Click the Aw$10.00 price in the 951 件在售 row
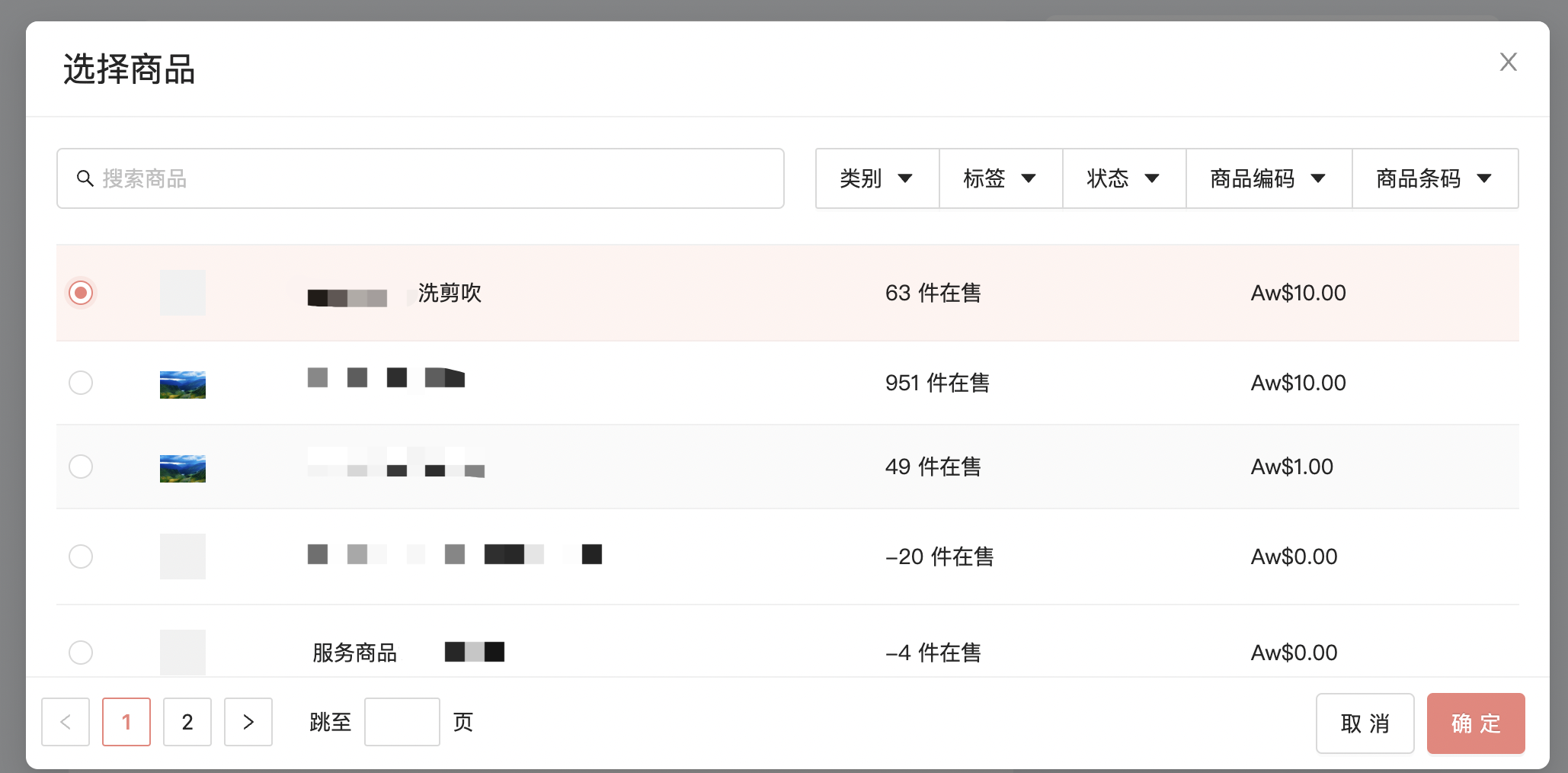This screenshot has height=773, width=1568. click(1298, 383)
